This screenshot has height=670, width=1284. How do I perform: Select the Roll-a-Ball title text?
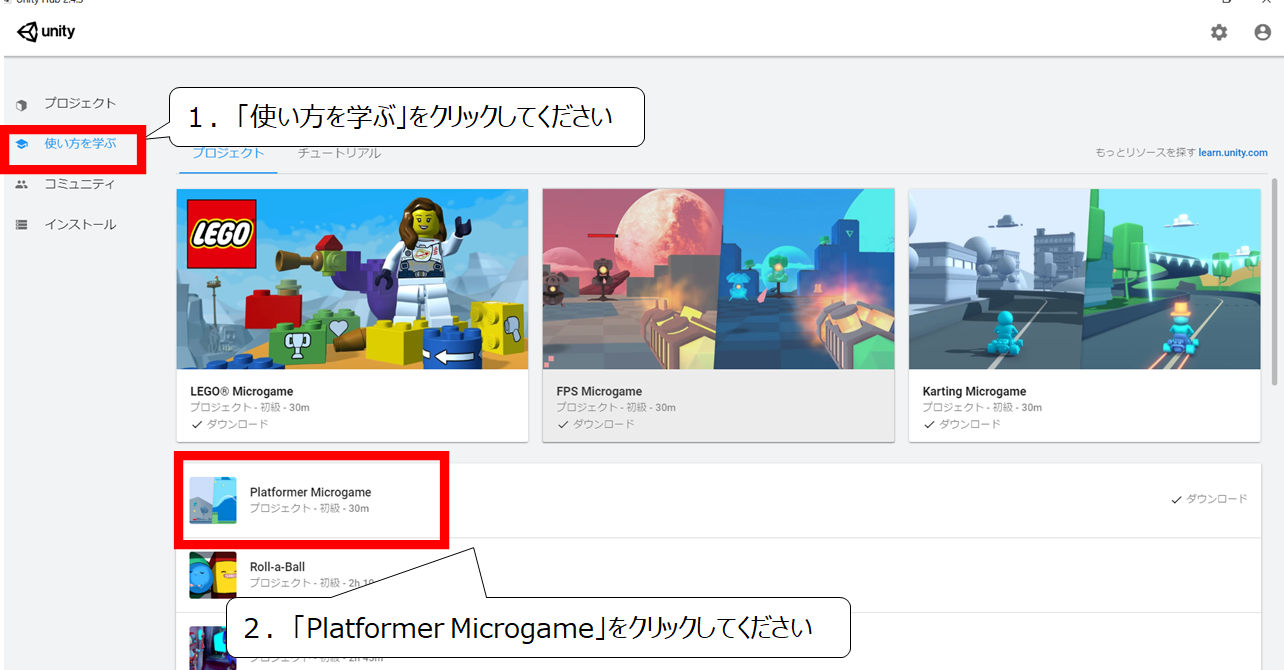[x=277, y=567]
